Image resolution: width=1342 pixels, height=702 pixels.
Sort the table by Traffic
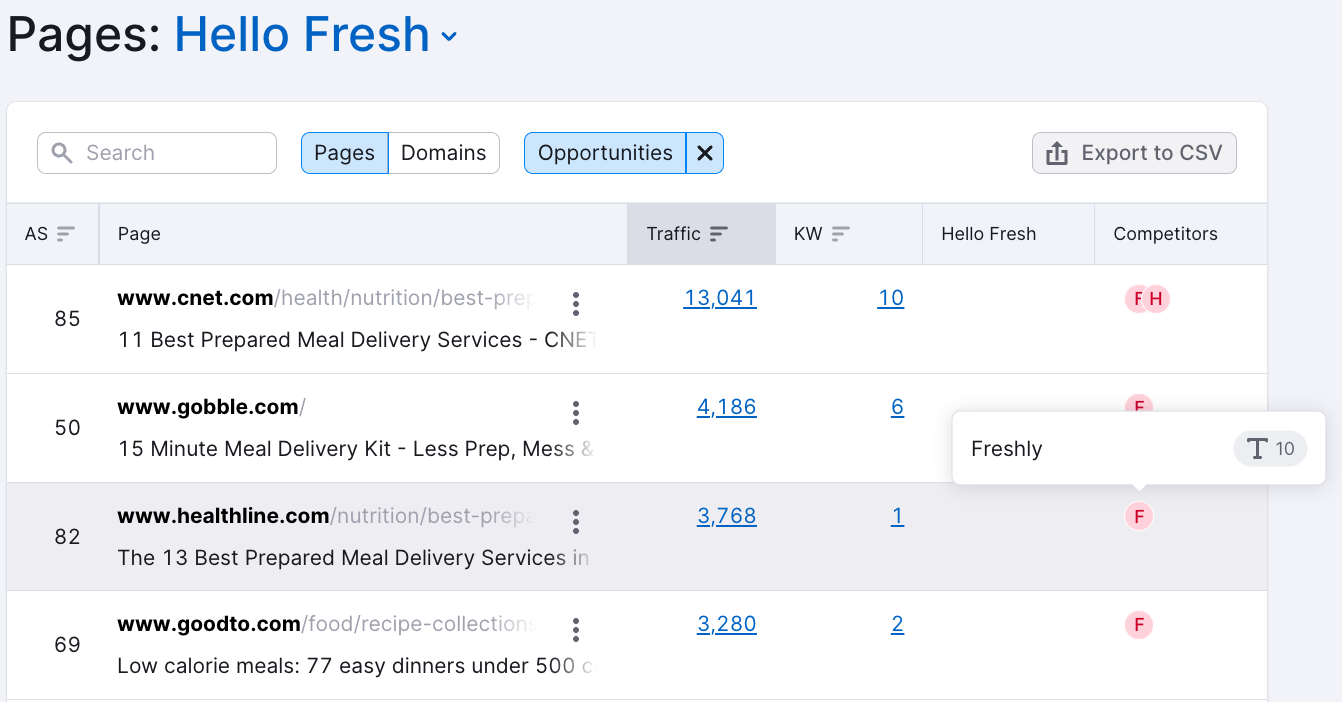point(701,234)
